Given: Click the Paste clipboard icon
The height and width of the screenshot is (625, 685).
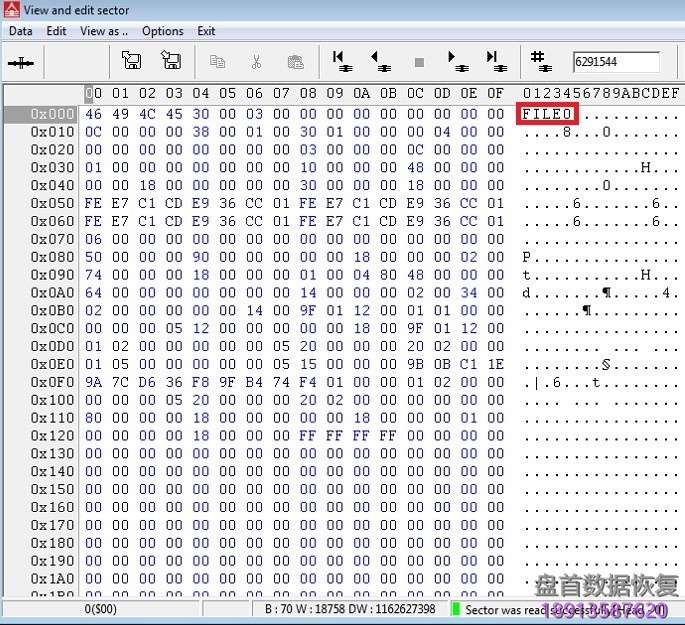Looking at the screenshot, I should [296, 62].
